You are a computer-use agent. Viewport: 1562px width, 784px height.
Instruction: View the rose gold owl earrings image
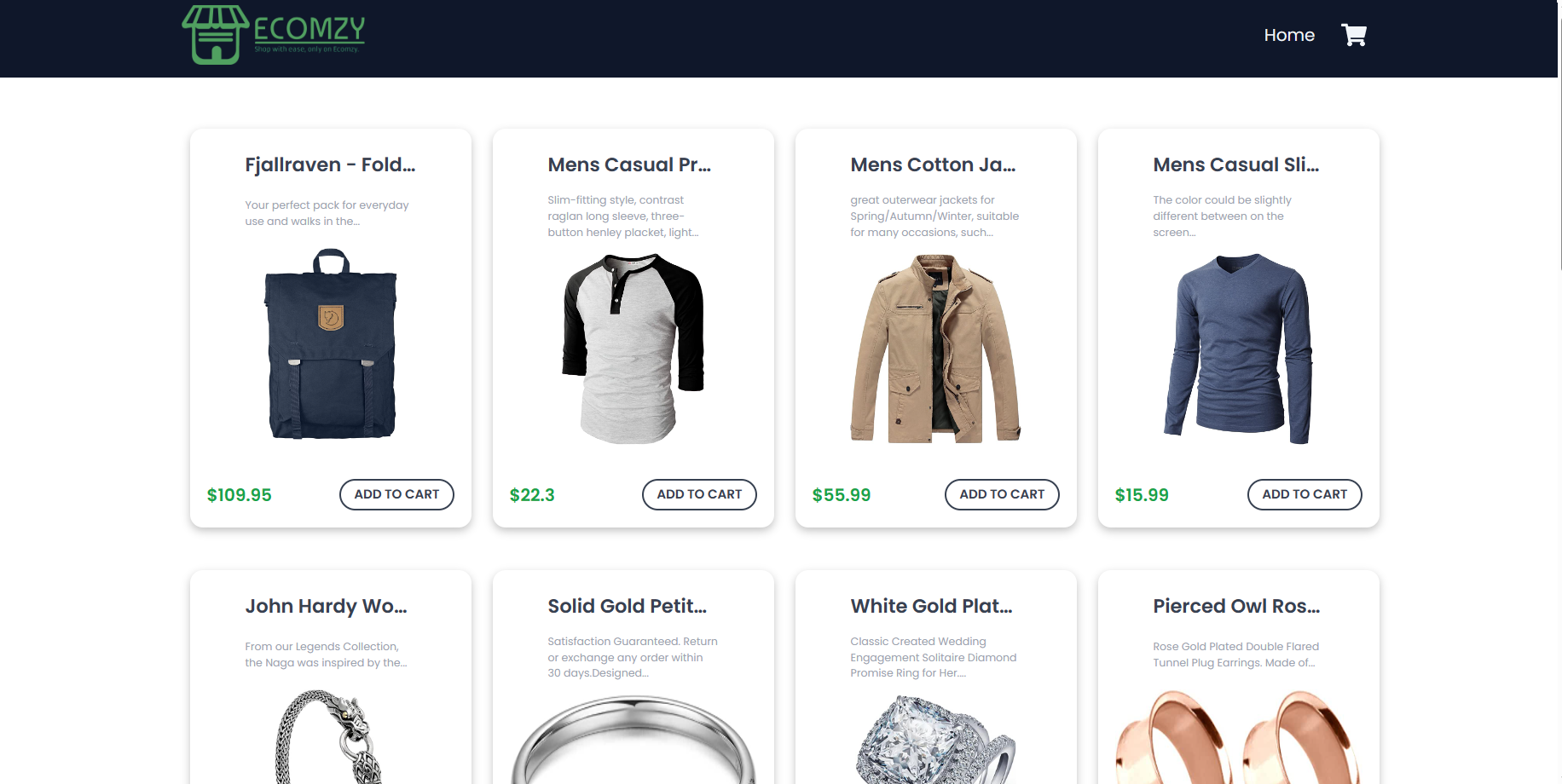(1238, 737)
